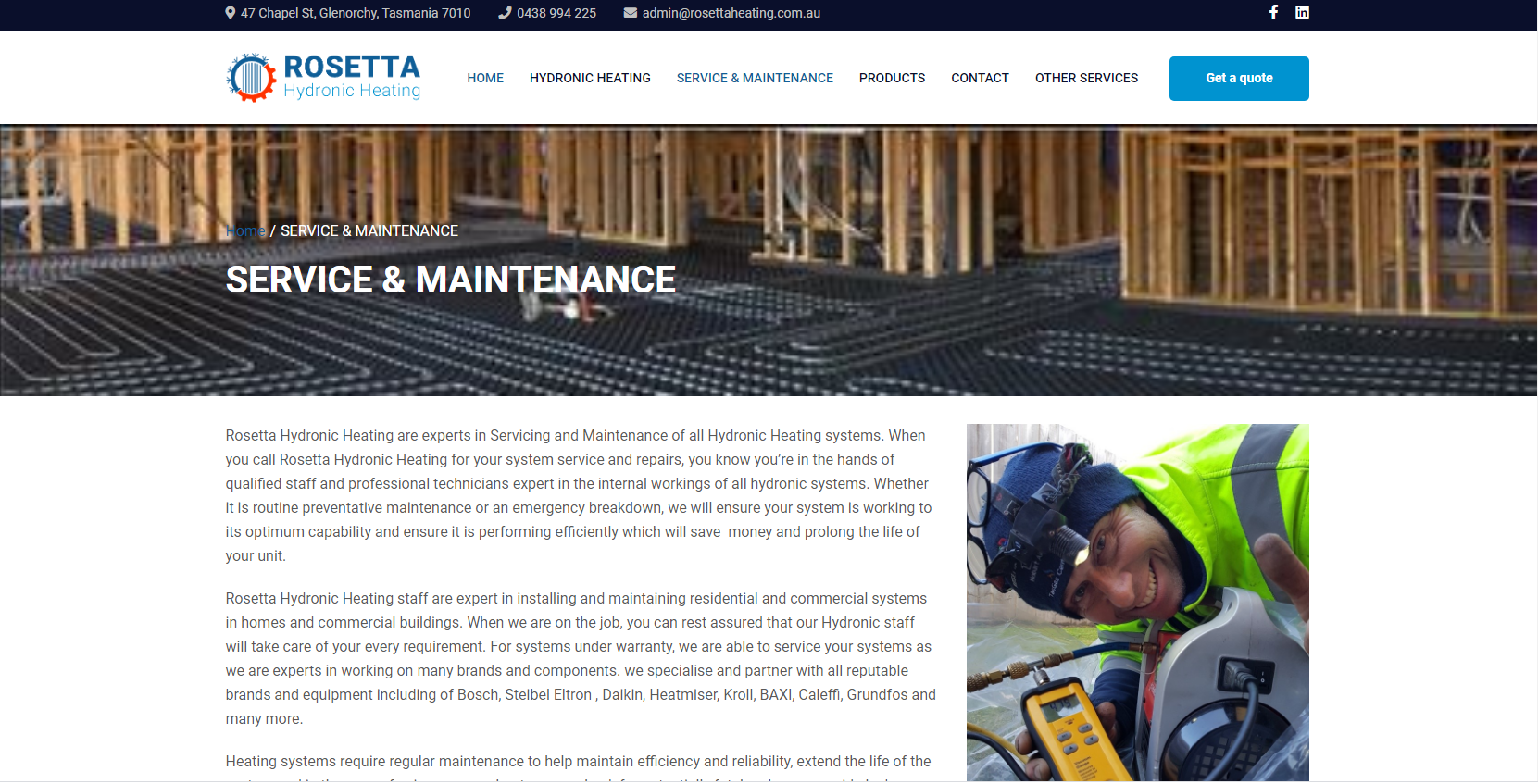
Task: Click the envelope email icon
Action: [x=631, y=13]
